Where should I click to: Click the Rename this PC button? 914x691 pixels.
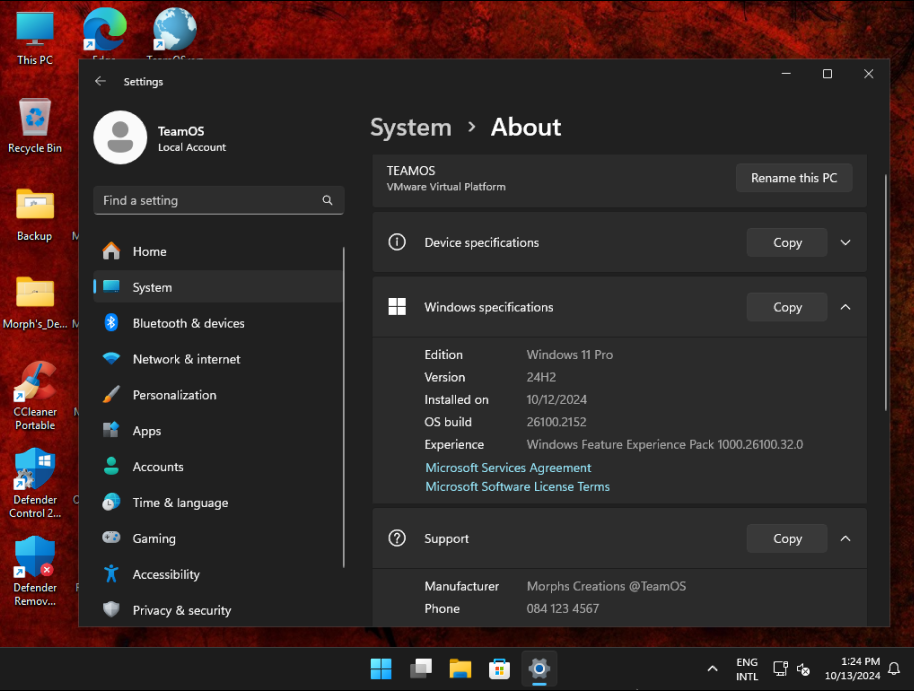pyautogui.click(x=794, y=178)
